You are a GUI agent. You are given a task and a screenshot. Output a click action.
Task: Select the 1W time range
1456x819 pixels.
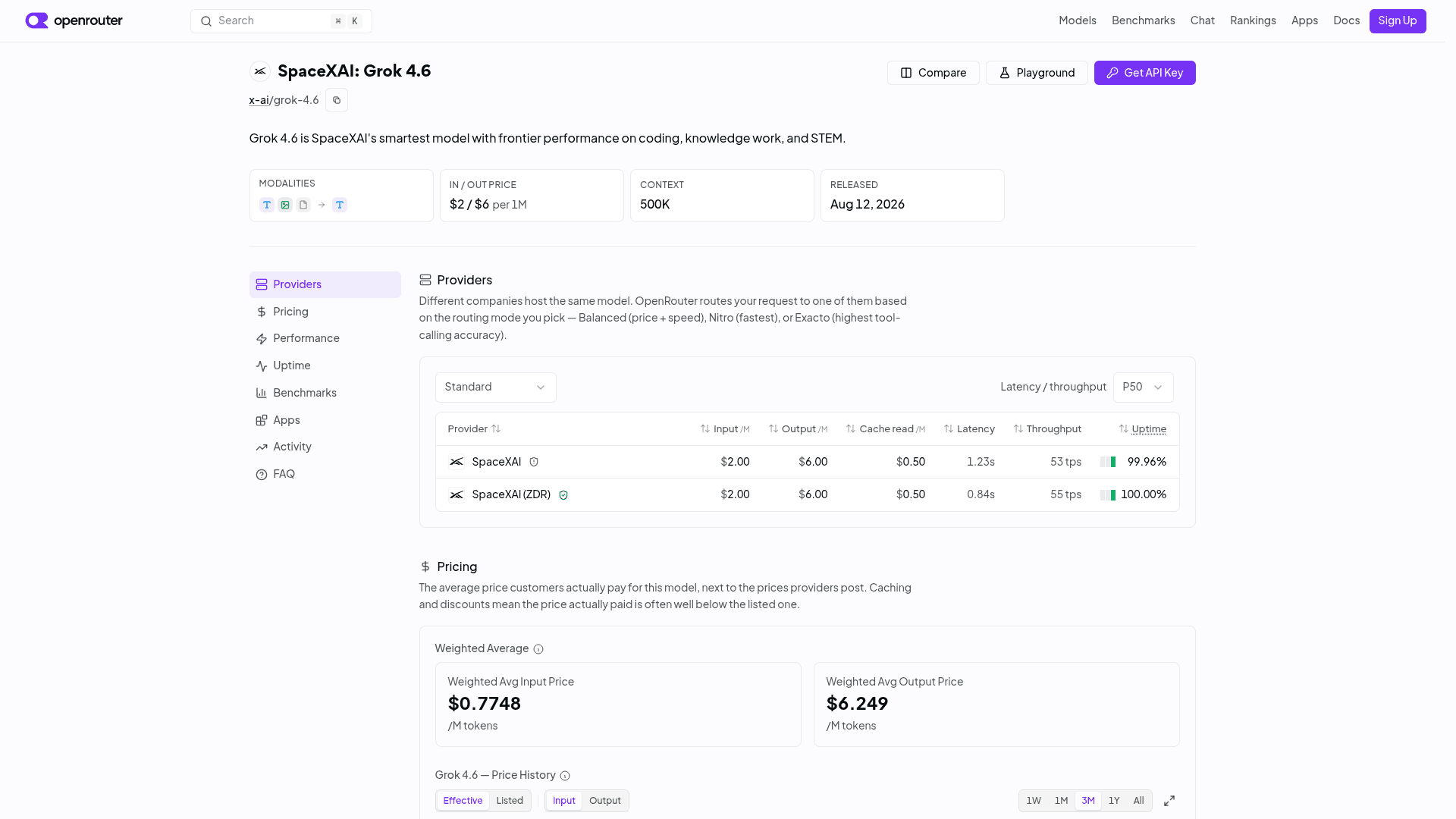[x=1034, y=801]
